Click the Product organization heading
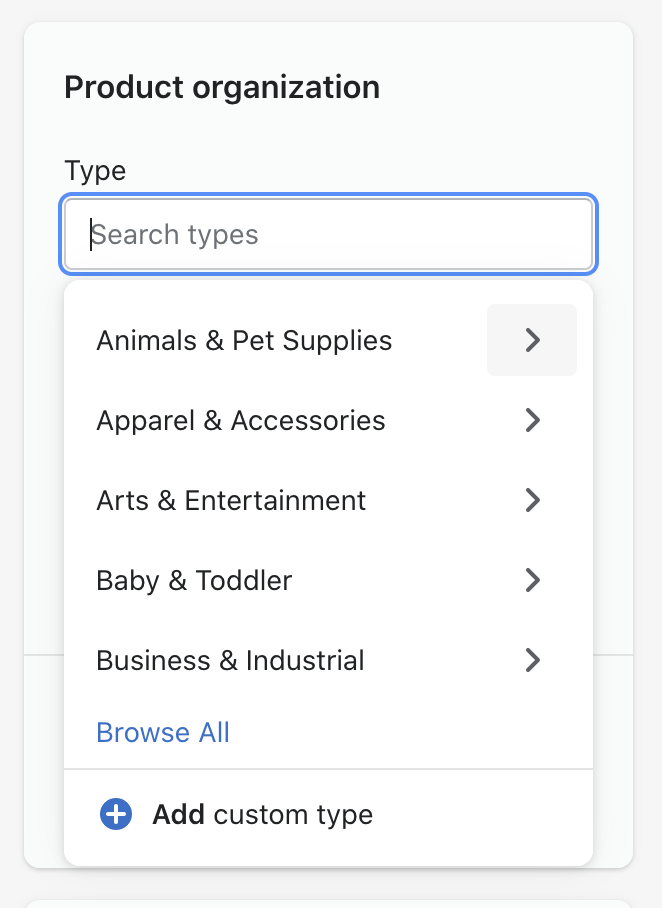662x908 pixels. [222, 88]
